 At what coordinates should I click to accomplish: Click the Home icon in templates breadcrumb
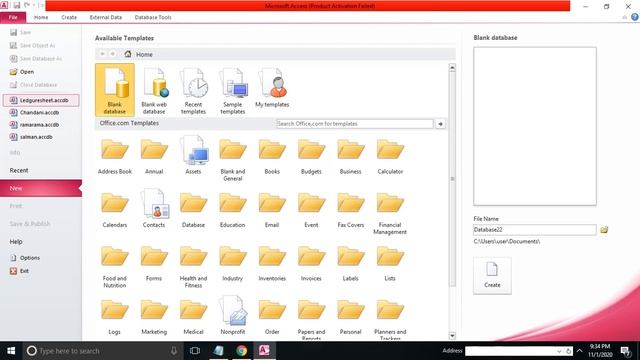(128, 54)
